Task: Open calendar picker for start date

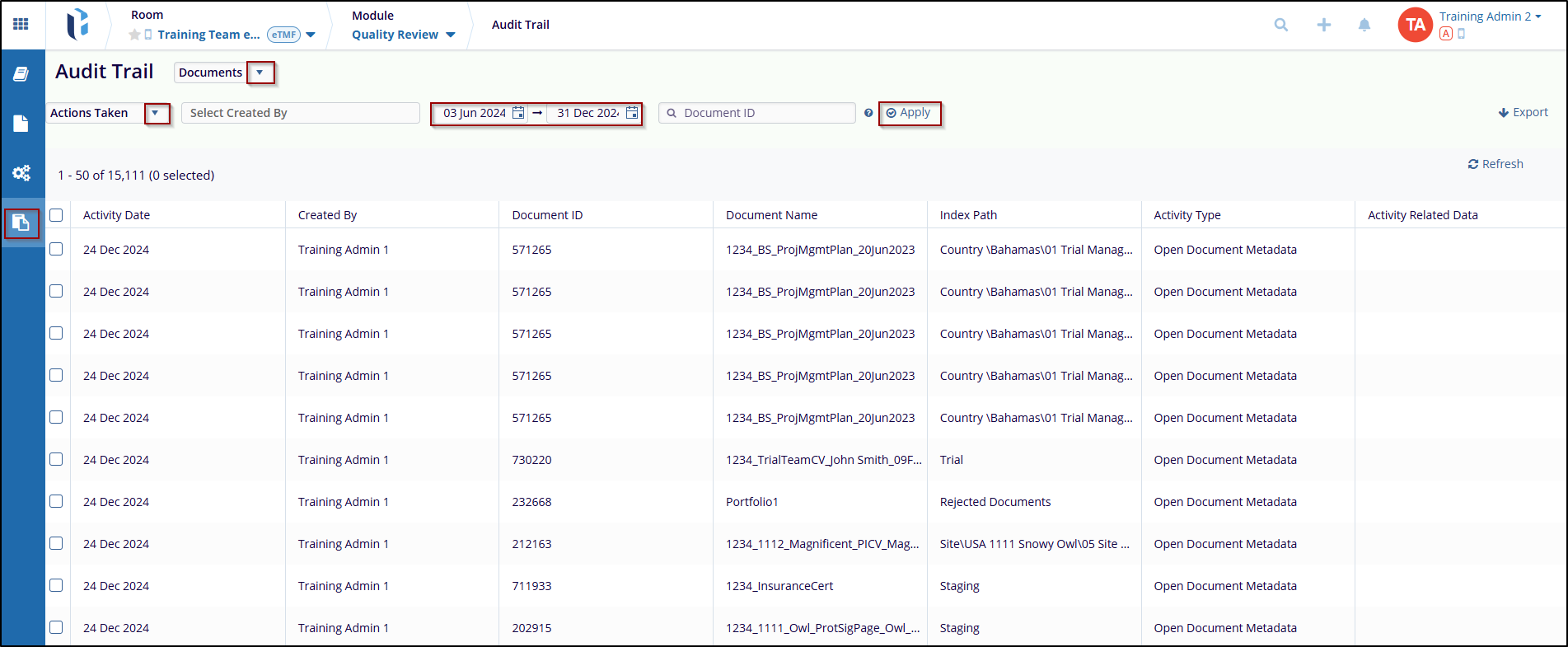Action: point(518,113)
